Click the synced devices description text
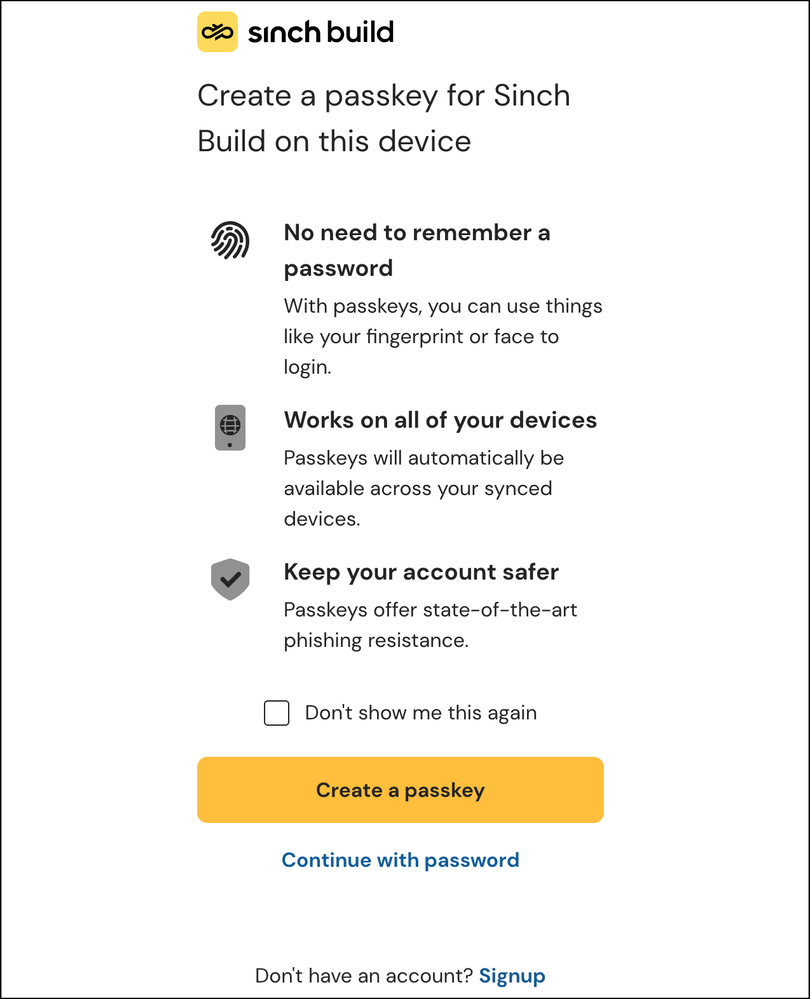810x999 pixels. pos(424,488)
